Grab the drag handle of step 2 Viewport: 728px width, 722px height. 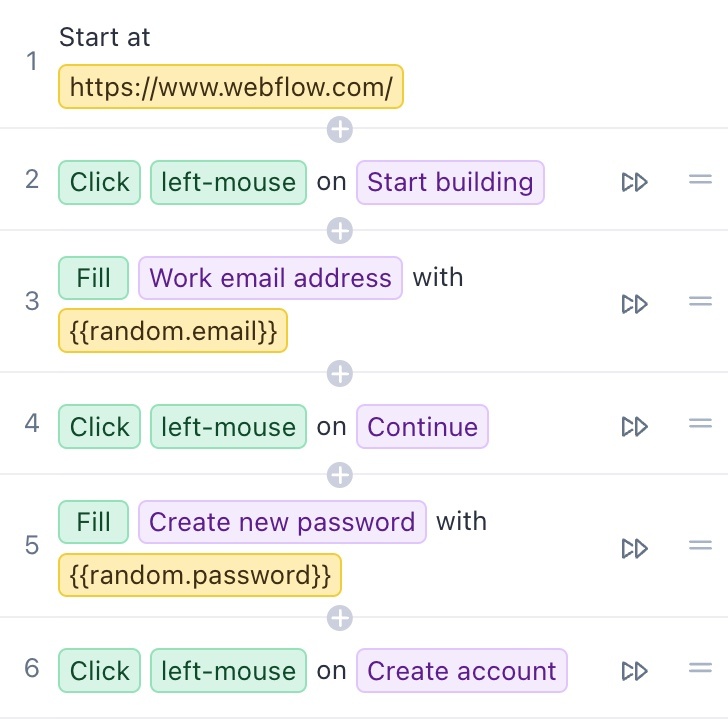pos(700,179)
